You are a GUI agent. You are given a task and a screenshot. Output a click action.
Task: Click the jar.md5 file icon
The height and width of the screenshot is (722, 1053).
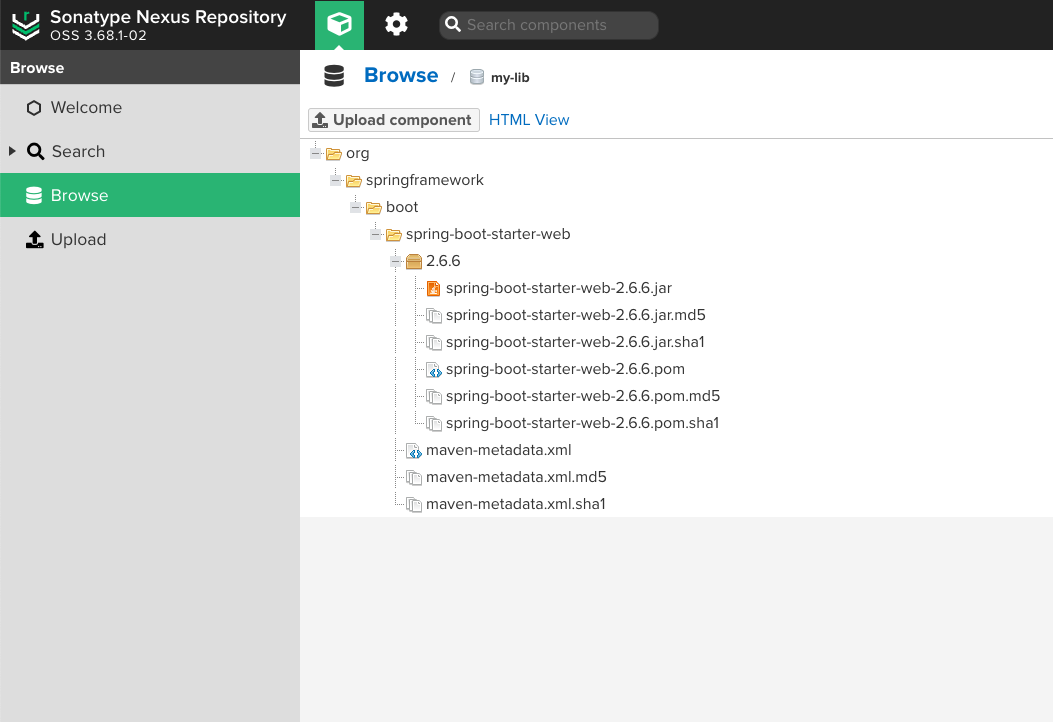434,315
